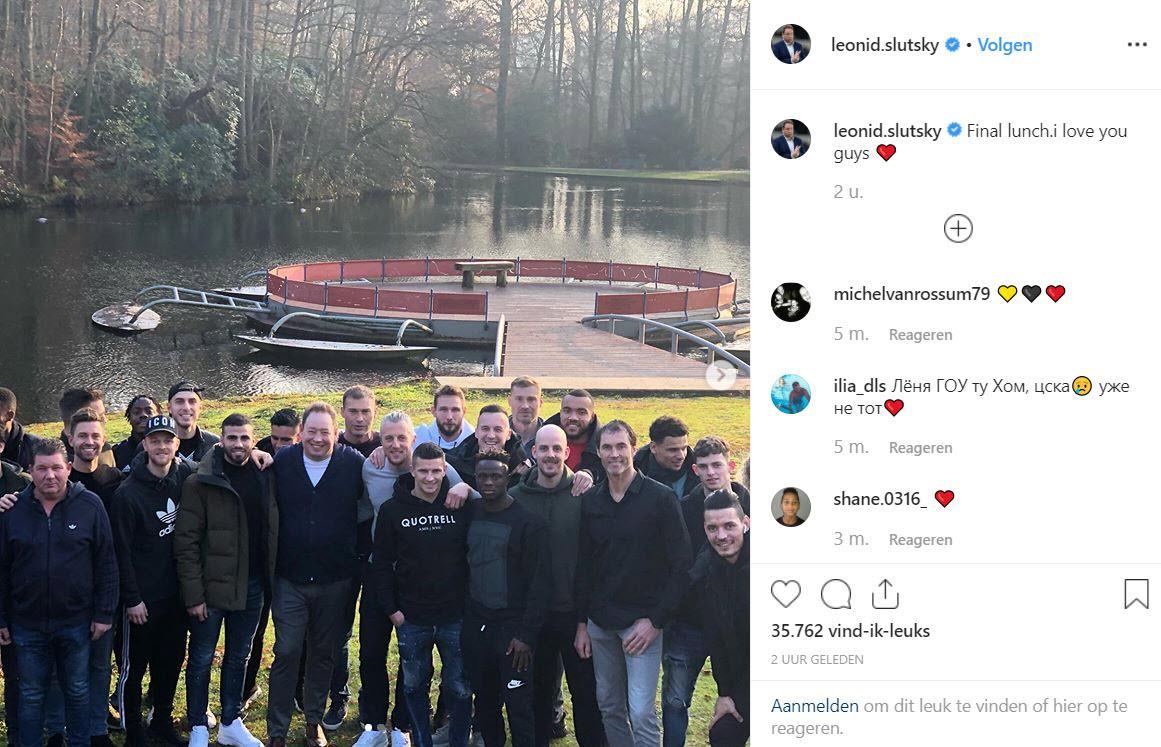
Task: View the 35.762 vind-ik-leuks likes list
Action: 850,631
